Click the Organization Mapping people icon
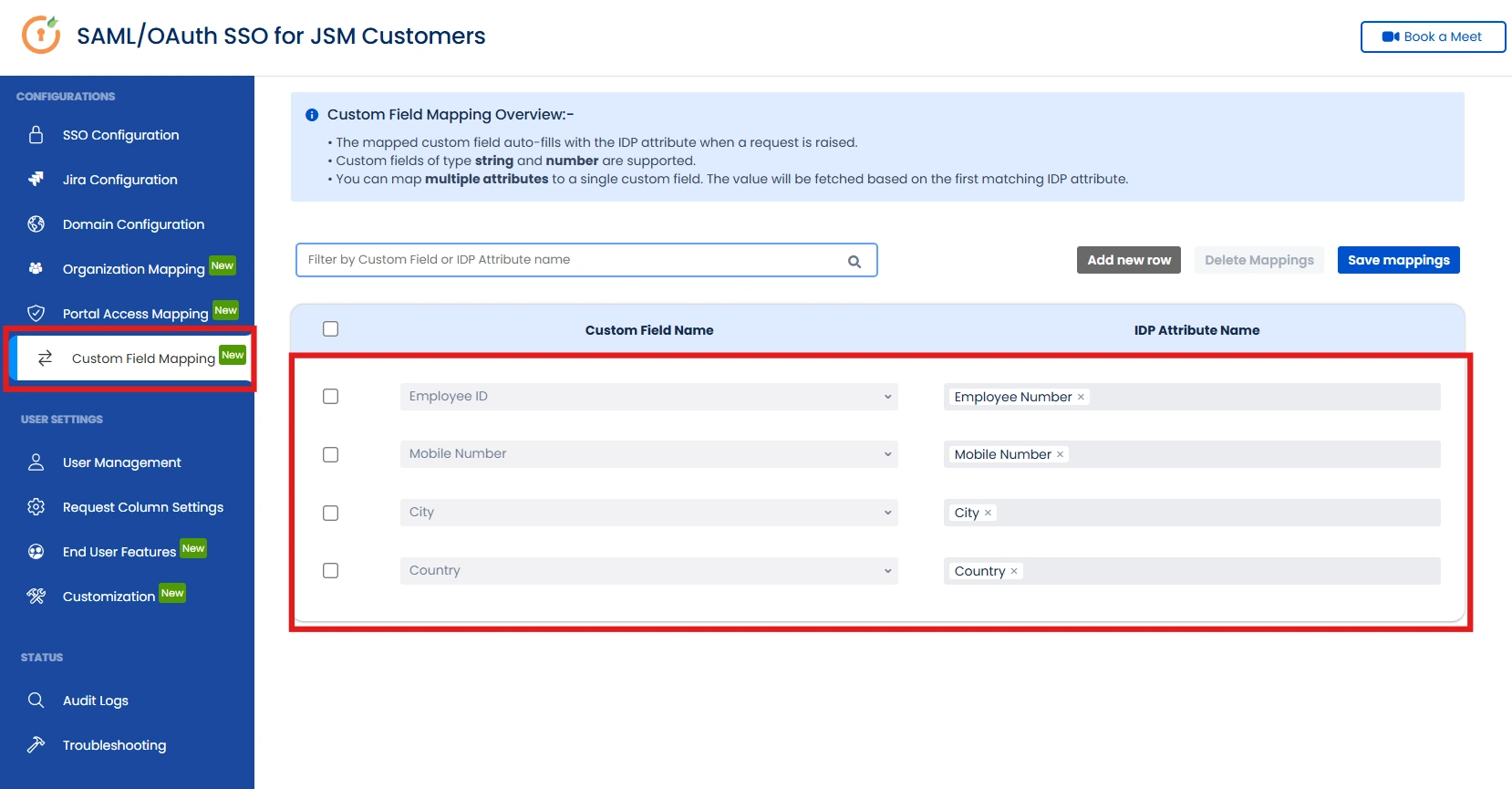Screen dimensions: 1512x789 [x=36, y=268]
